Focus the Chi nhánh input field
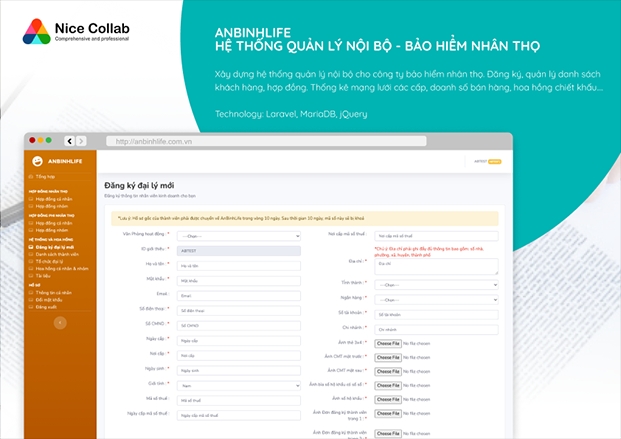 436,330
